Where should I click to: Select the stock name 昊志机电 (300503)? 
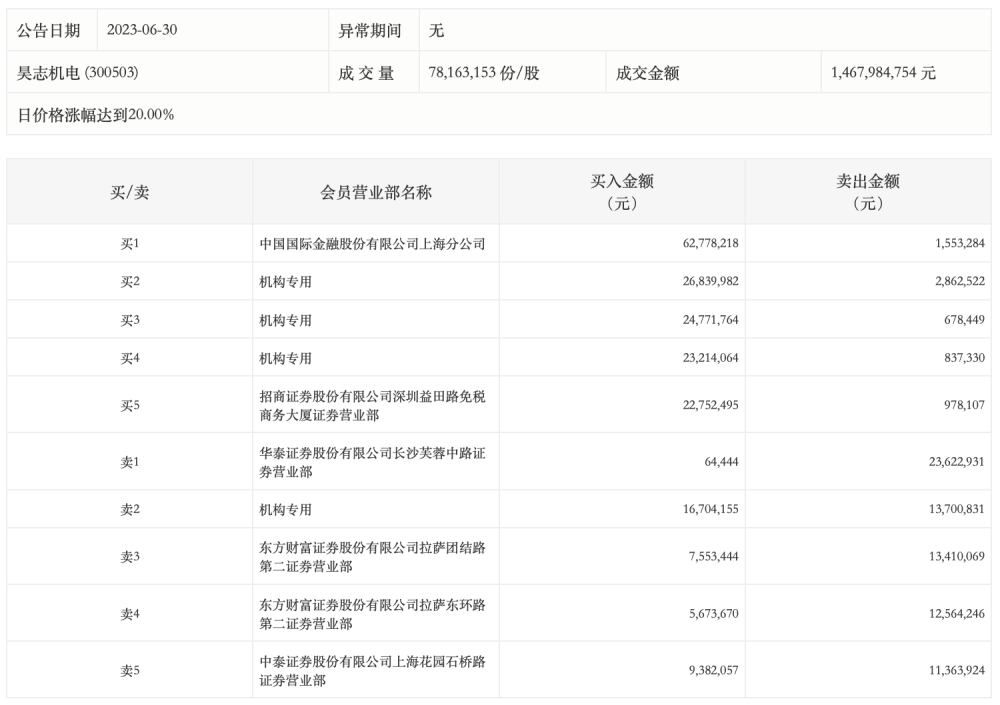[x=79, y=72]
